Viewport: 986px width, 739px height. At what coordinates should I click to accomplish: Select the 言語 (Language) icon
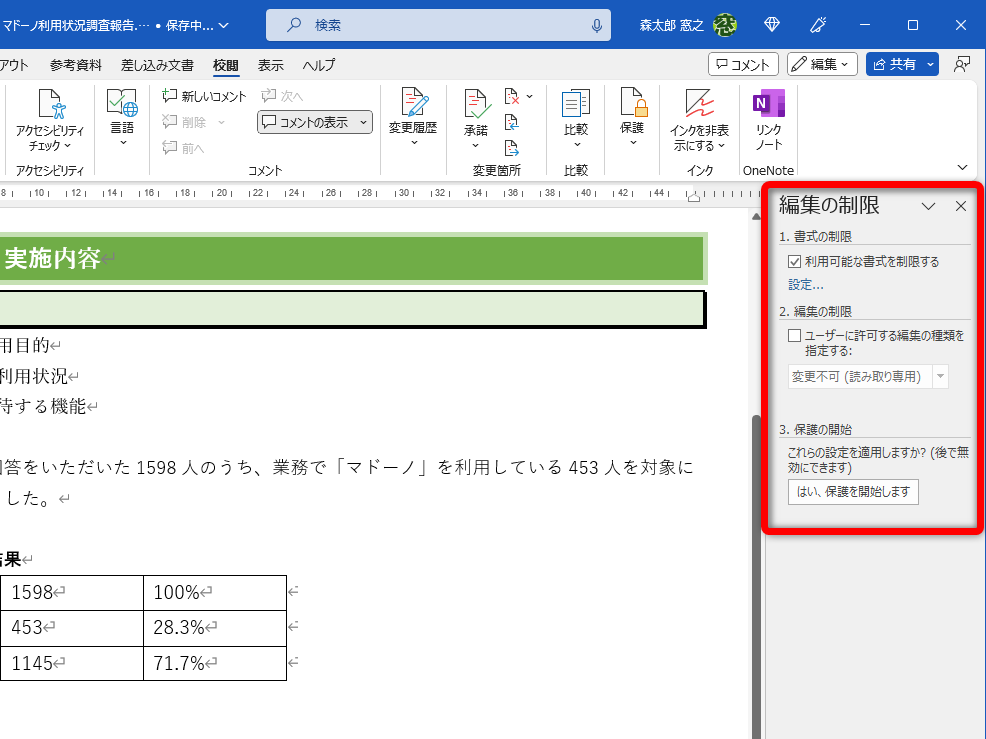(120, 115)
